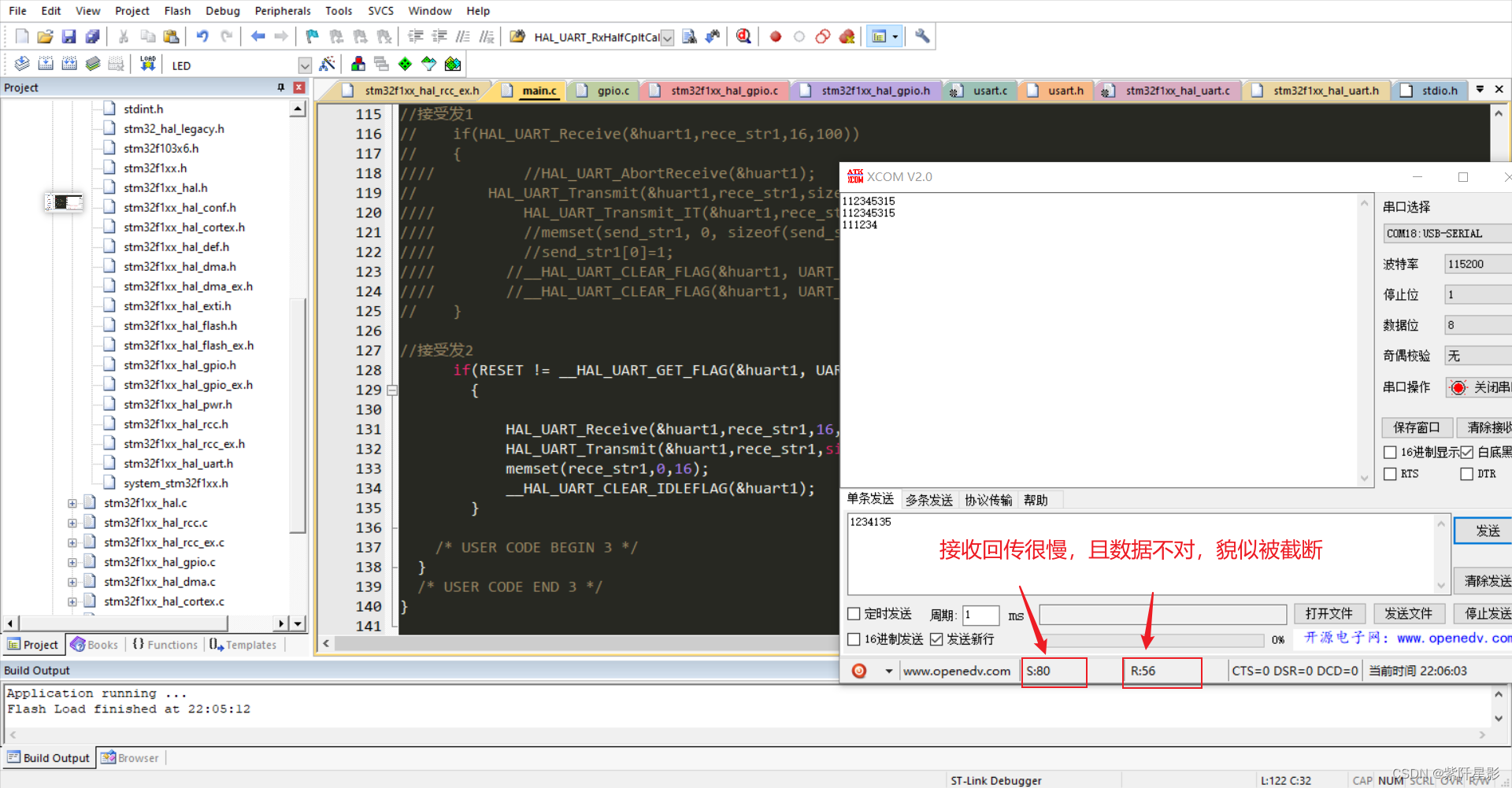Collapse the code fold at line 129
Screen dimensions: 1512x788
[392, 390]
